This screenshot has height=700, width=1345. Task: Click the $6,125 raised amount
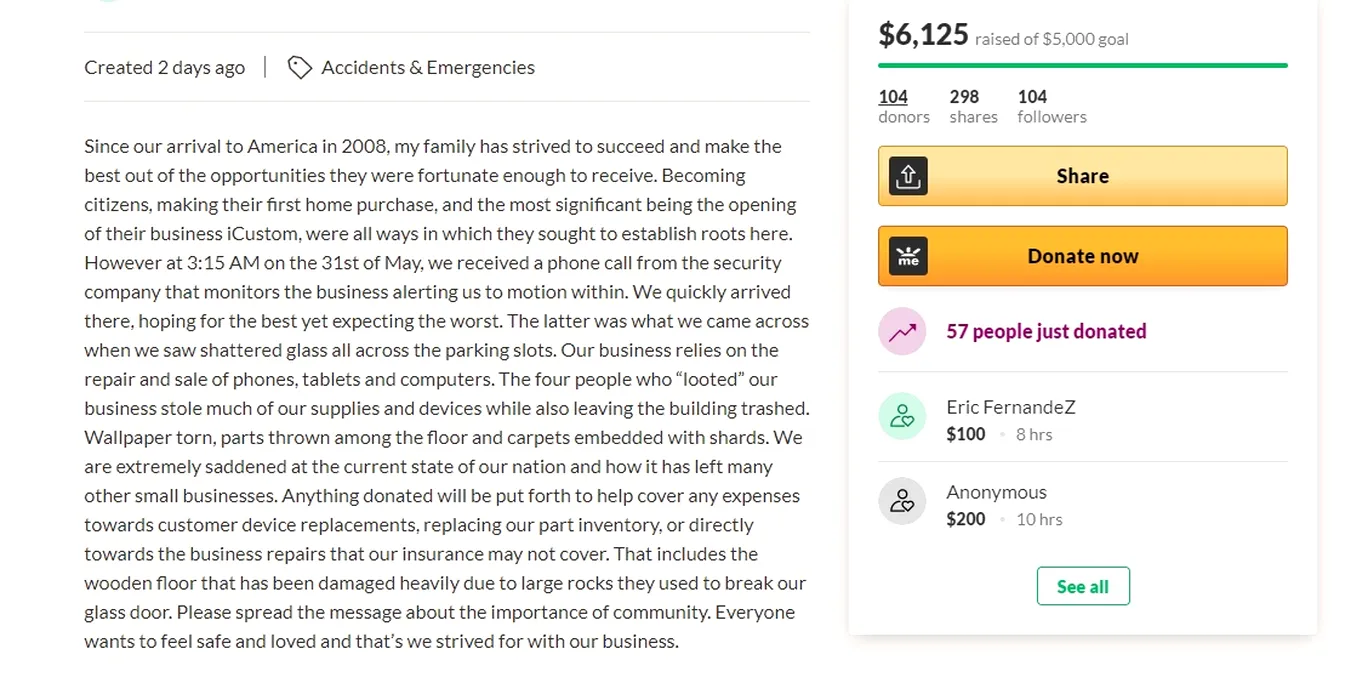923,35
